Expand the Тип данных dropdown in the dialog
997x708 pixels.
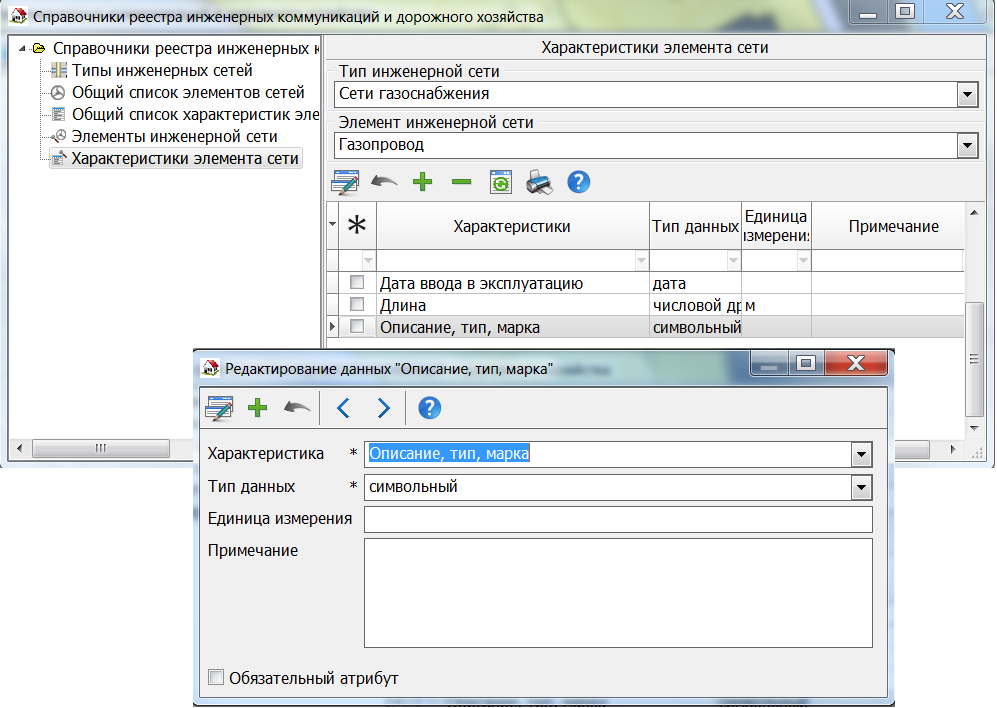[x=861, y=488]
